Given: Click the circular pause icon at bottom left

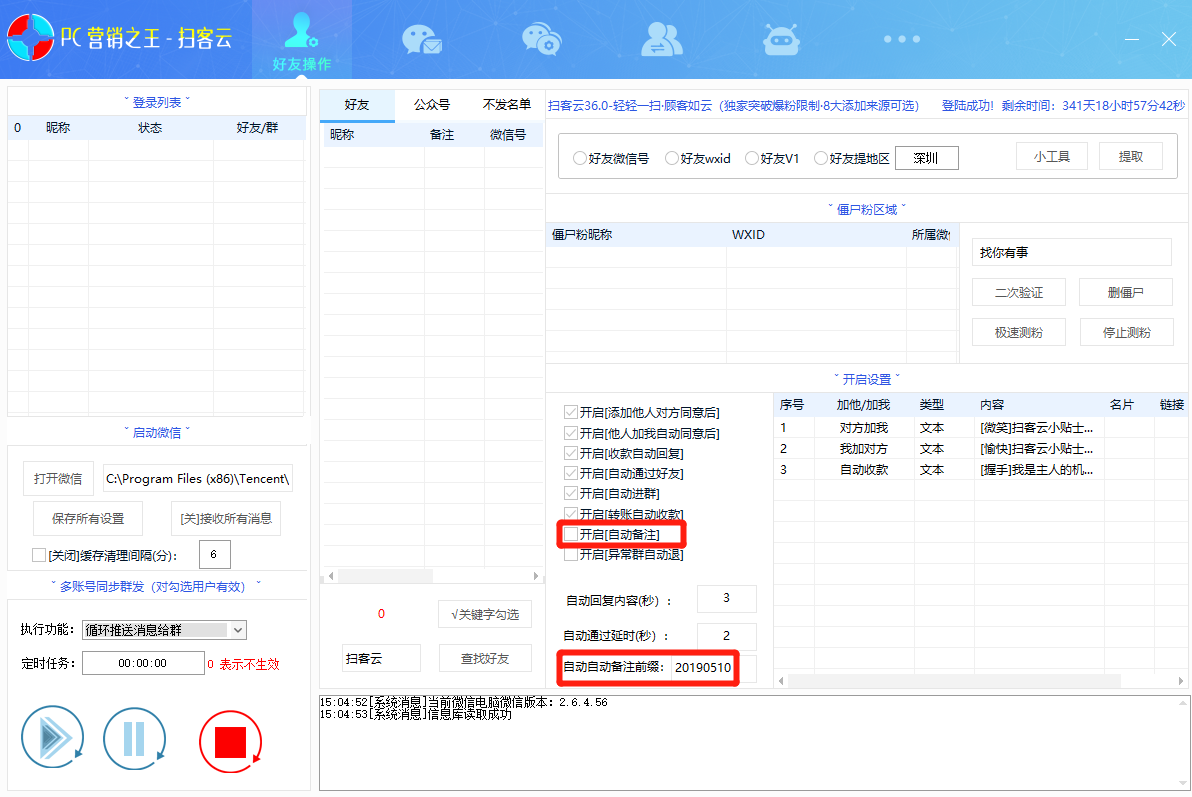Looking at the screenshot, I should pyautogui.click(x=134, y=738).
